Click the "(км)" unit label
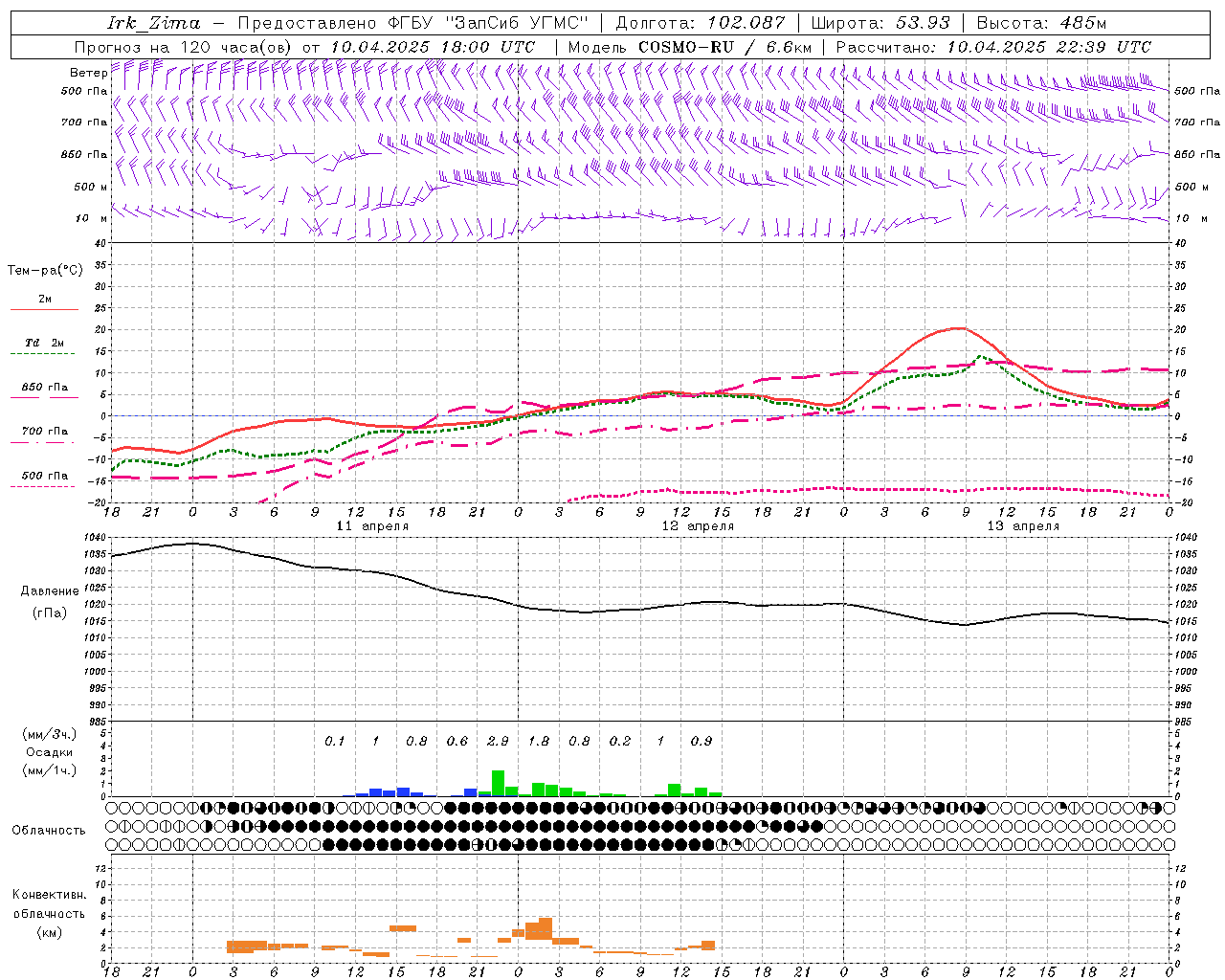Image resolution: width=1225 pixels, height=980 pixels. coord(49,931)
